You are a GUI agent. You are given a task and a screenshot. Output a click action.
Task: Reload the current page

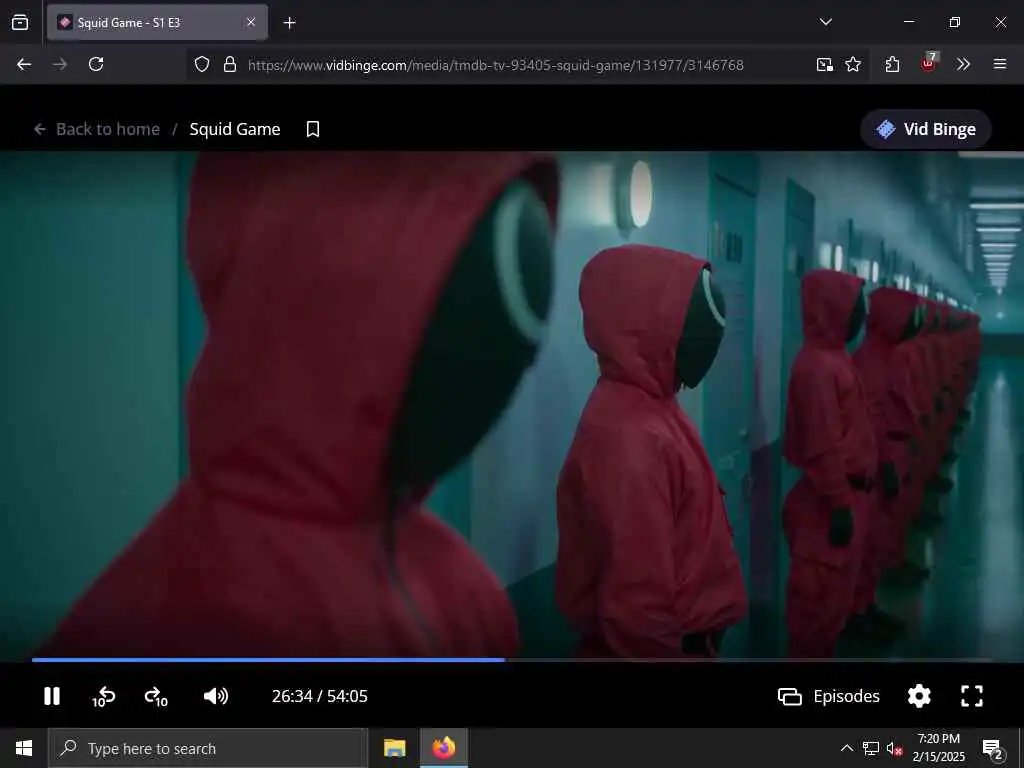pos(96,64)
